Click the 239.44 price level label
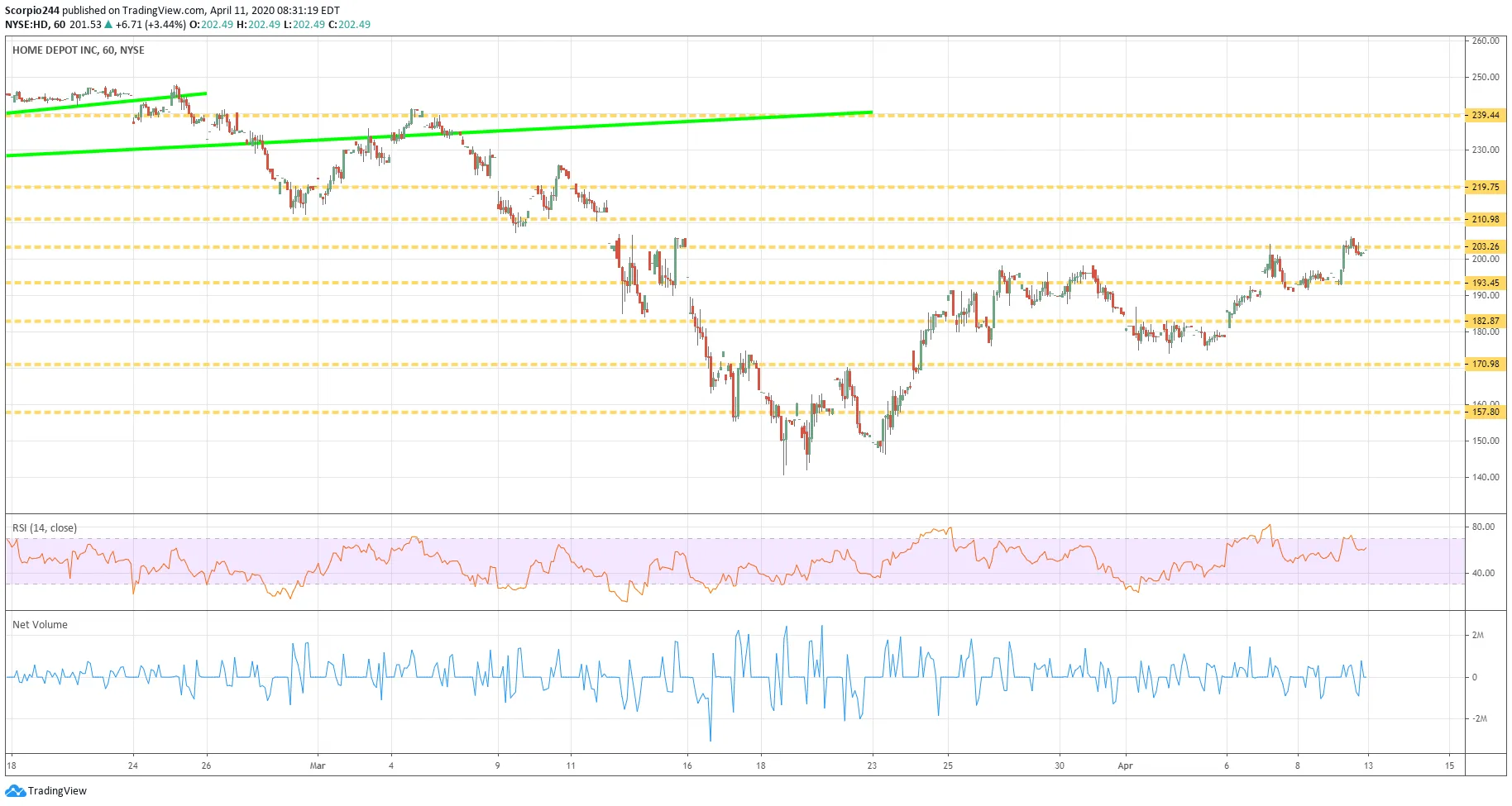Viewport: 1512px width, 806px height. 1486,115
